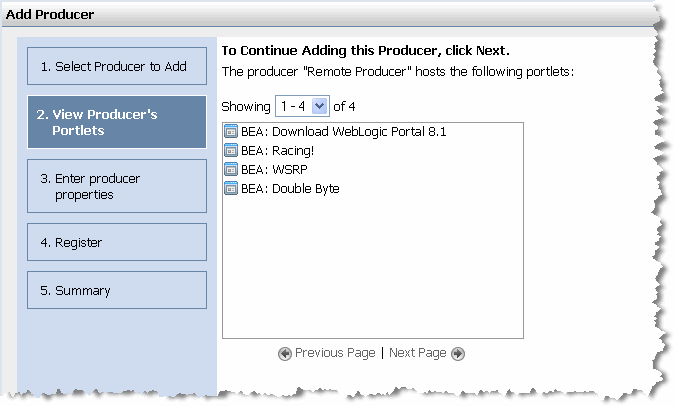Click the Next Page link
This screenshot has height=406, width=675.
417,353
